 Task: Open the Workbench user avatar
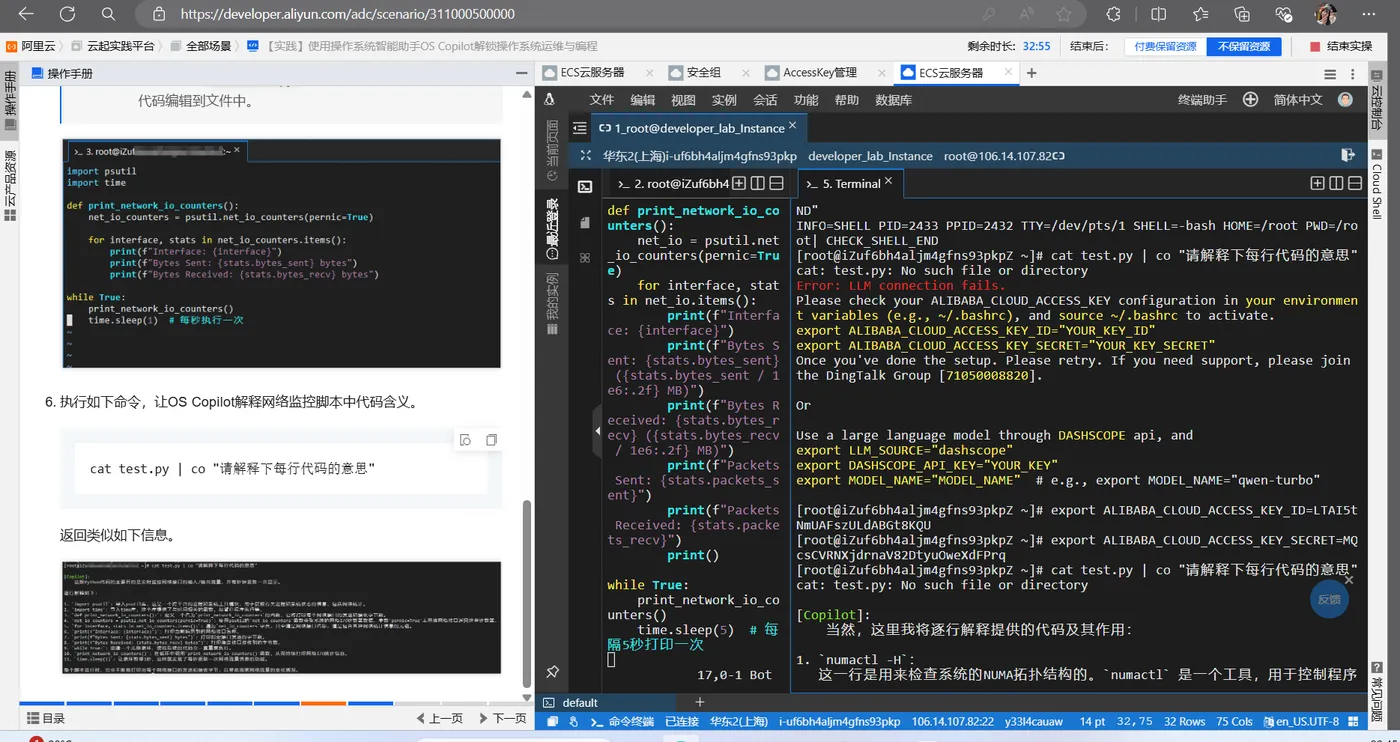(x=1345, y=99)
